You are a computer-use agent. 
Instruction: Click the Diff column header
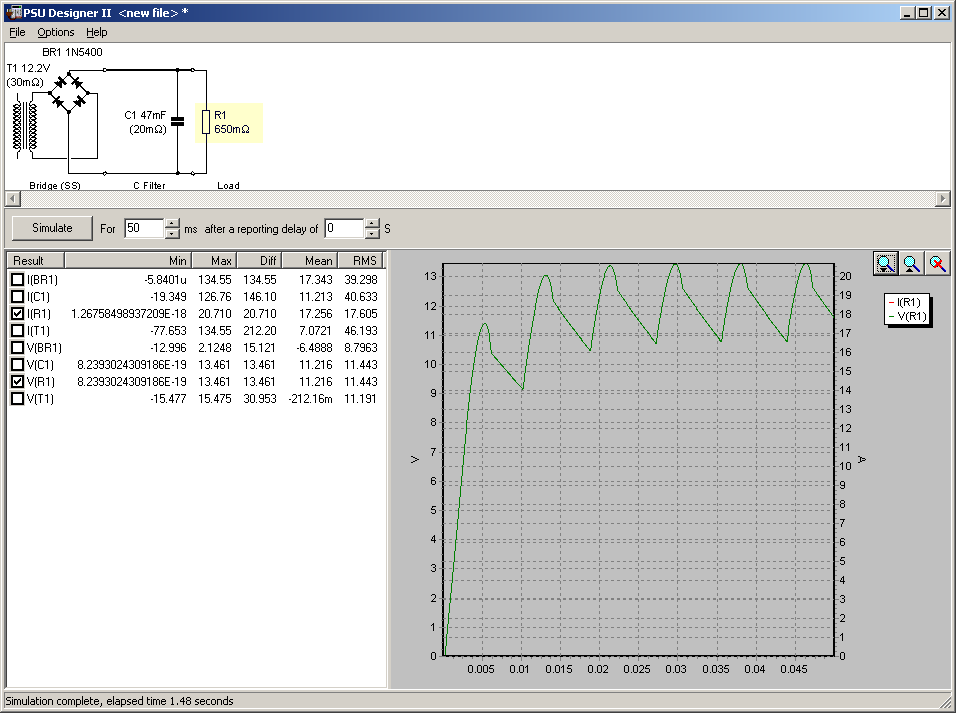tap(259, 260)
